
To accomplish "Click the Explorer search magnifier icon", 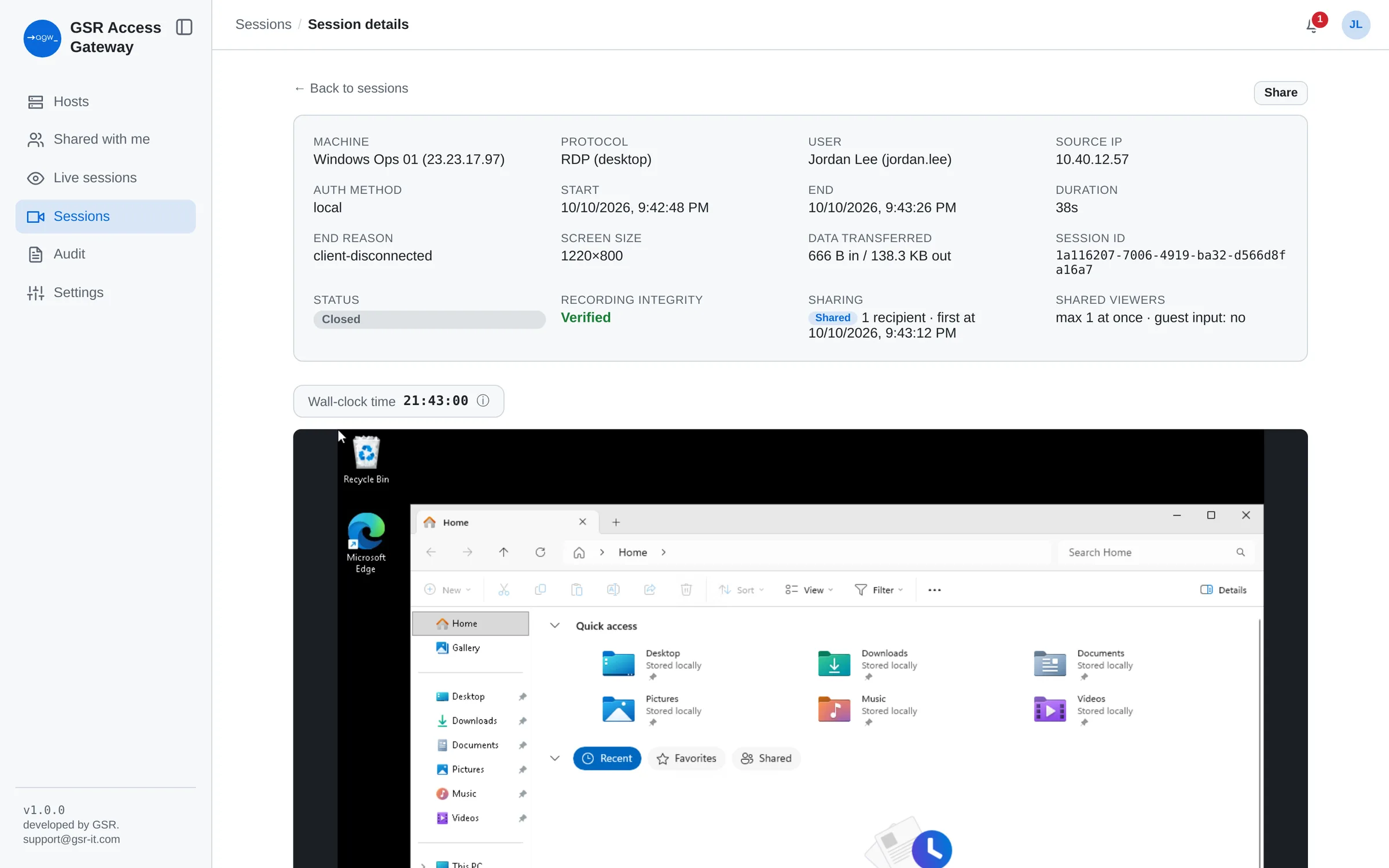I will point(1240,552).
